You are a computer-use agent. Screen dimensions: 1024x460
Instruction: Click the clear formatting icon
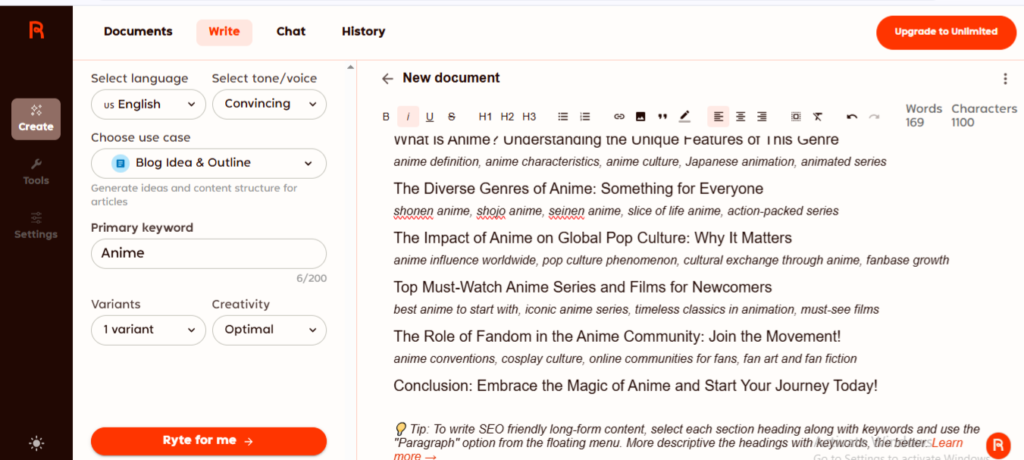pos(817,117)
